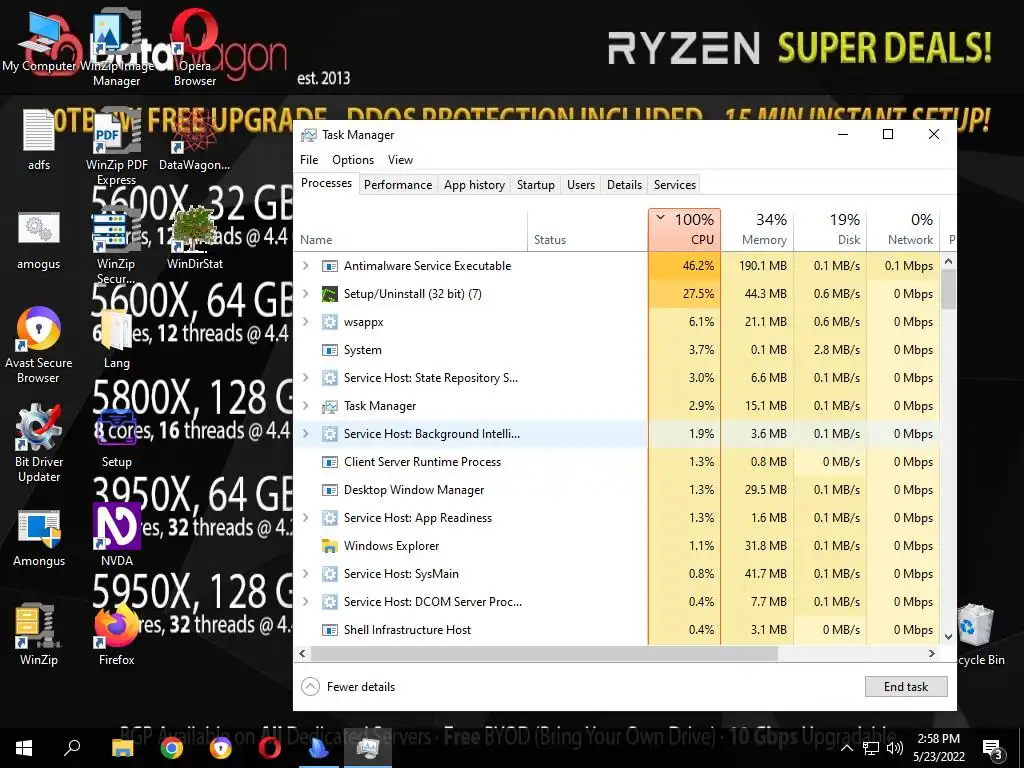This screenshot has width=1024, height=768.
Task: Select the amogus desktop file
Action: pos(39,238)
